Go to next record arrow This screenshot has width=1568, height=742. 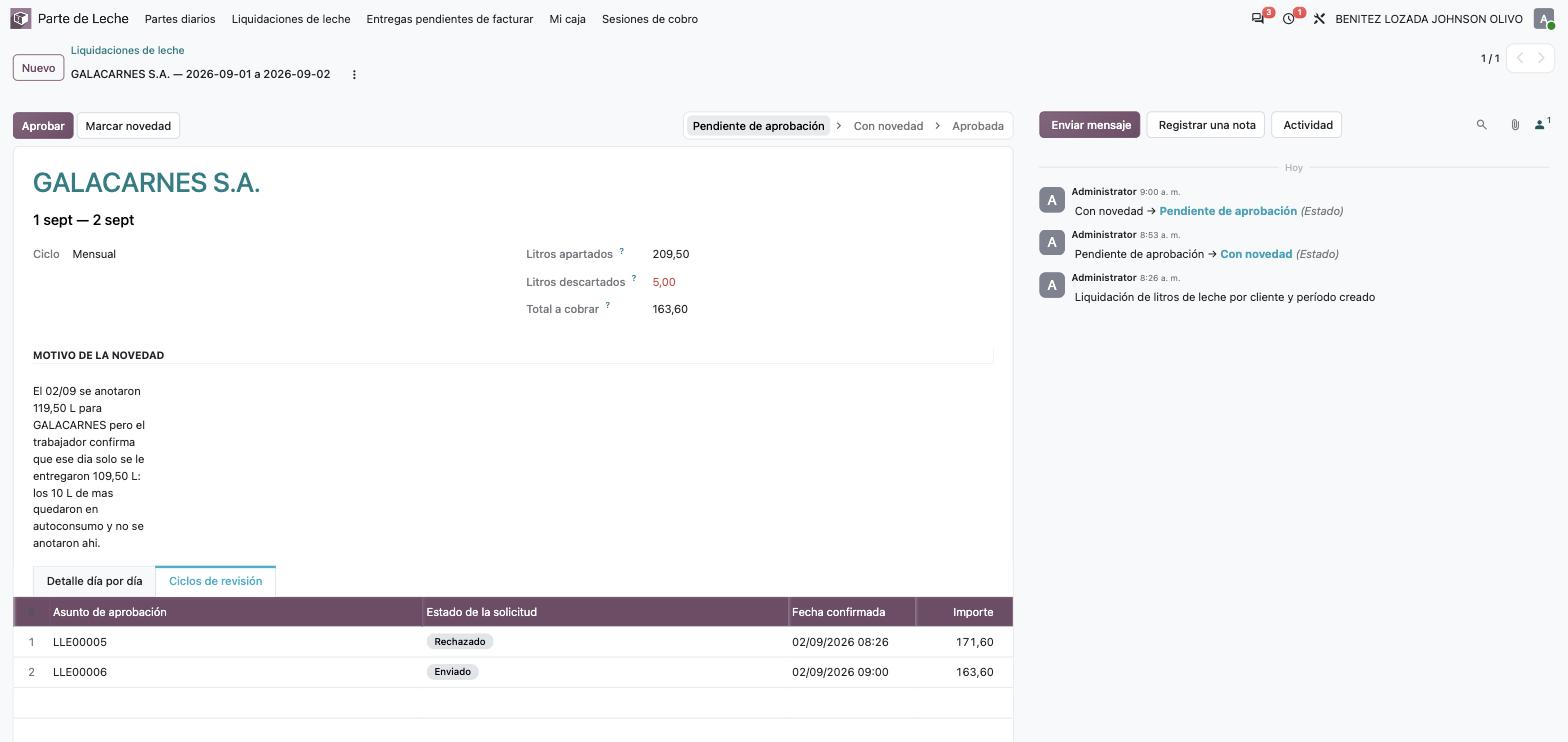point(1542,58)
